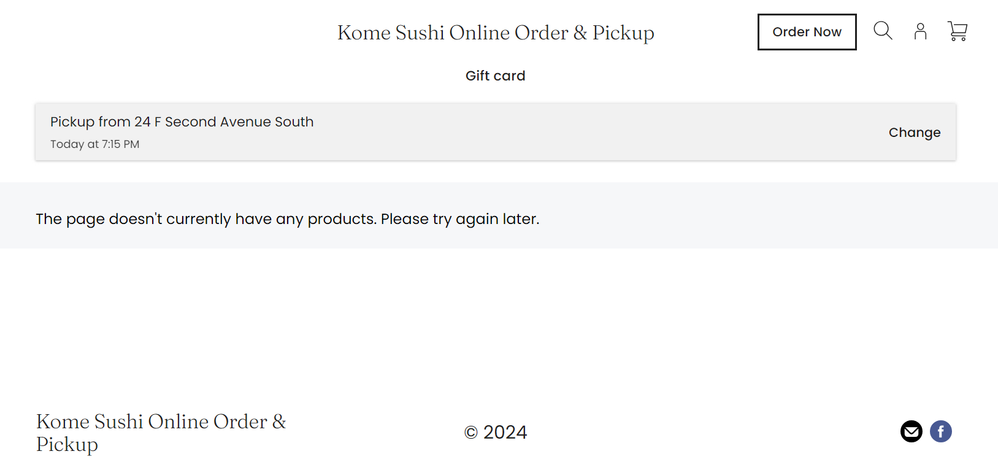Open the shopping cart icon
The height and width of the screenshot is (475, 998).
(957, 31)
